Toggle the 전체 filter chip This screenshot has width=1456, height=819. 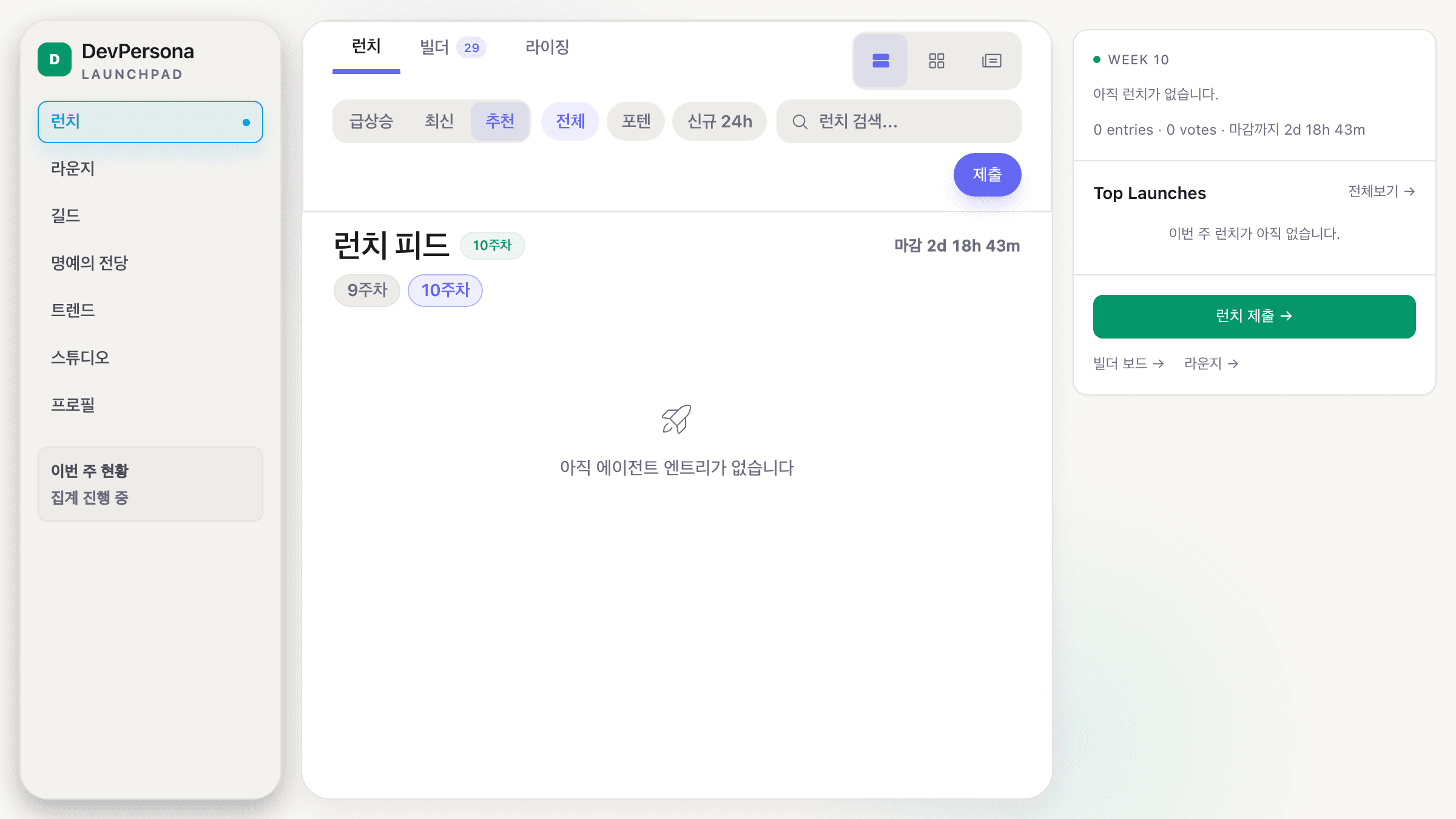tap(570, 121)
